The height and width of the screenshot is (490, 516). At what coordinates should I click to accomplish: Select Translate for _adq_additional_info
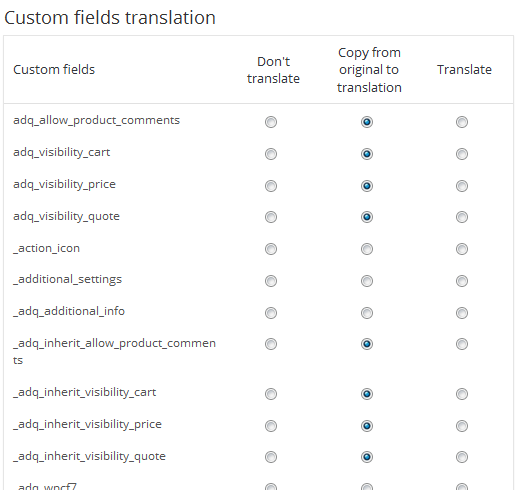click(x=462, y=313)
